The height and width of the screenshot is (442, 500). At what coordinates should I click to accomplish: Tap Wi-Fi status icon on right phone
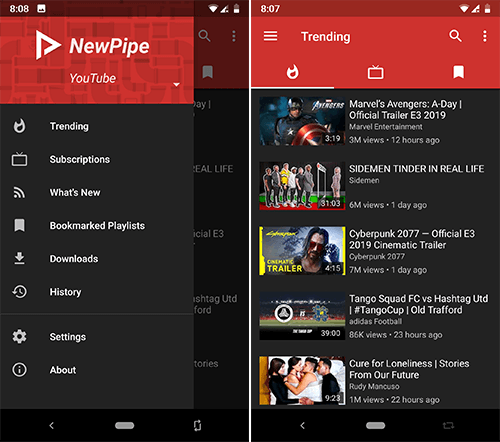click(x=464, y=8)
